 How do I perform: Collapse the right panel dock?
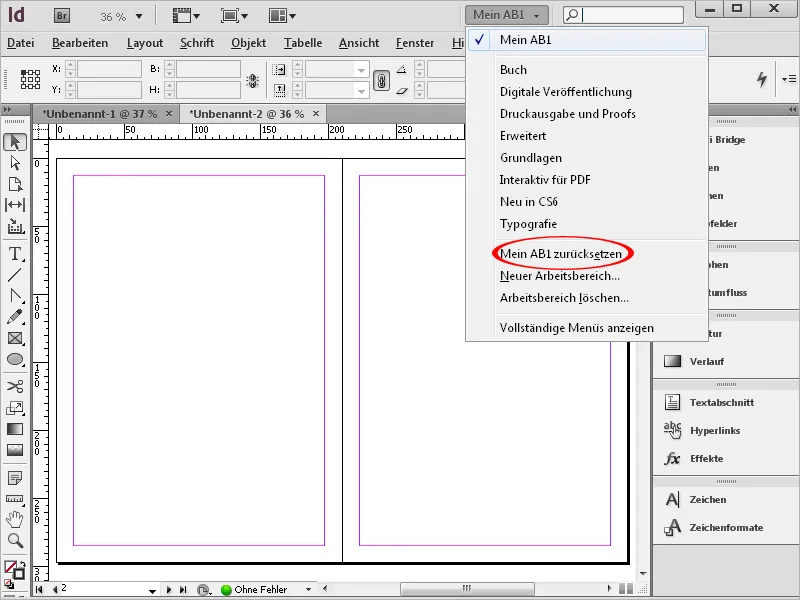tap(792, 109)
